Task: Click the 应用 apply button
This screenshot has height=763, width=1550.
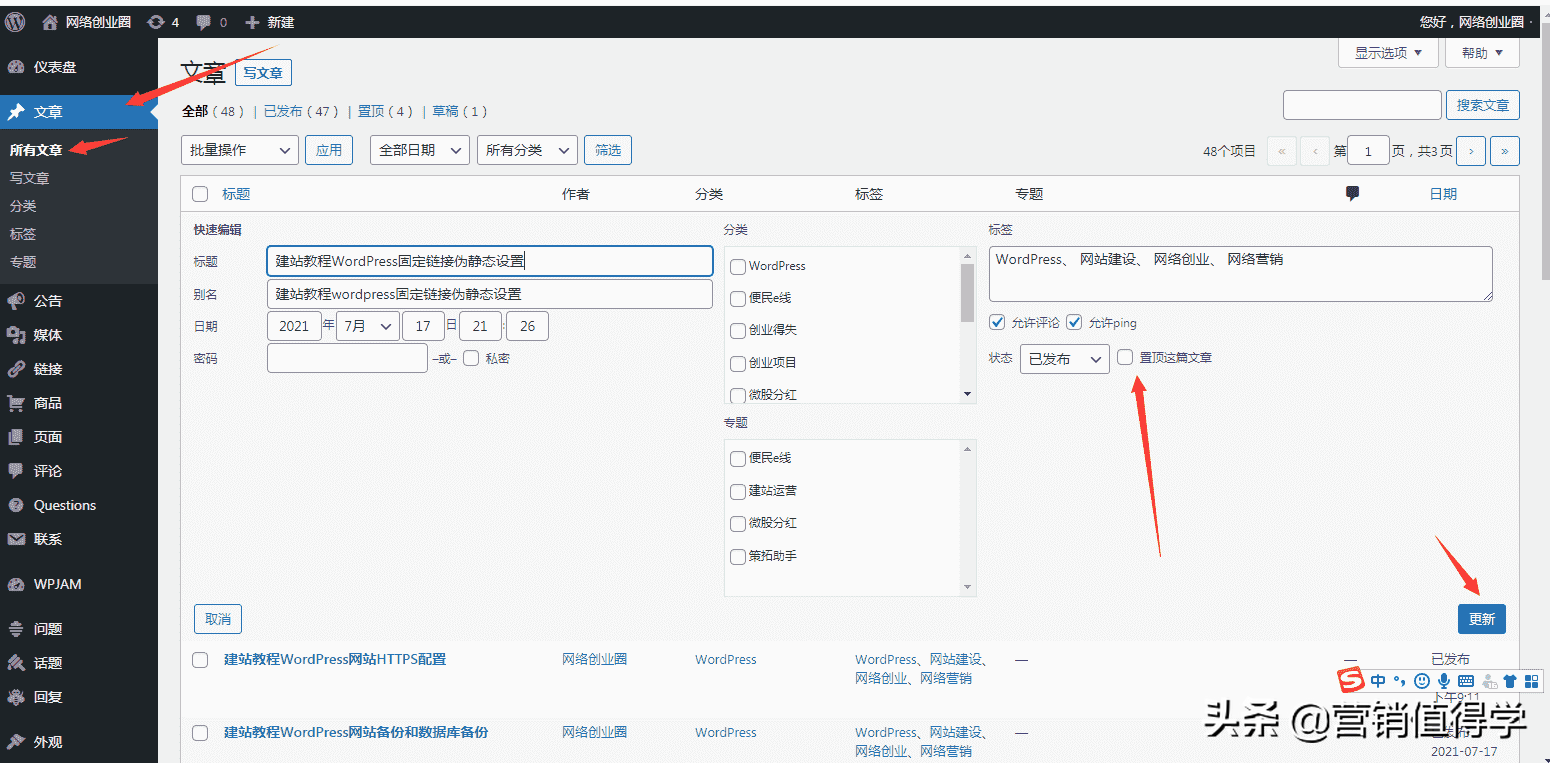Action: [x=329, y=150]
